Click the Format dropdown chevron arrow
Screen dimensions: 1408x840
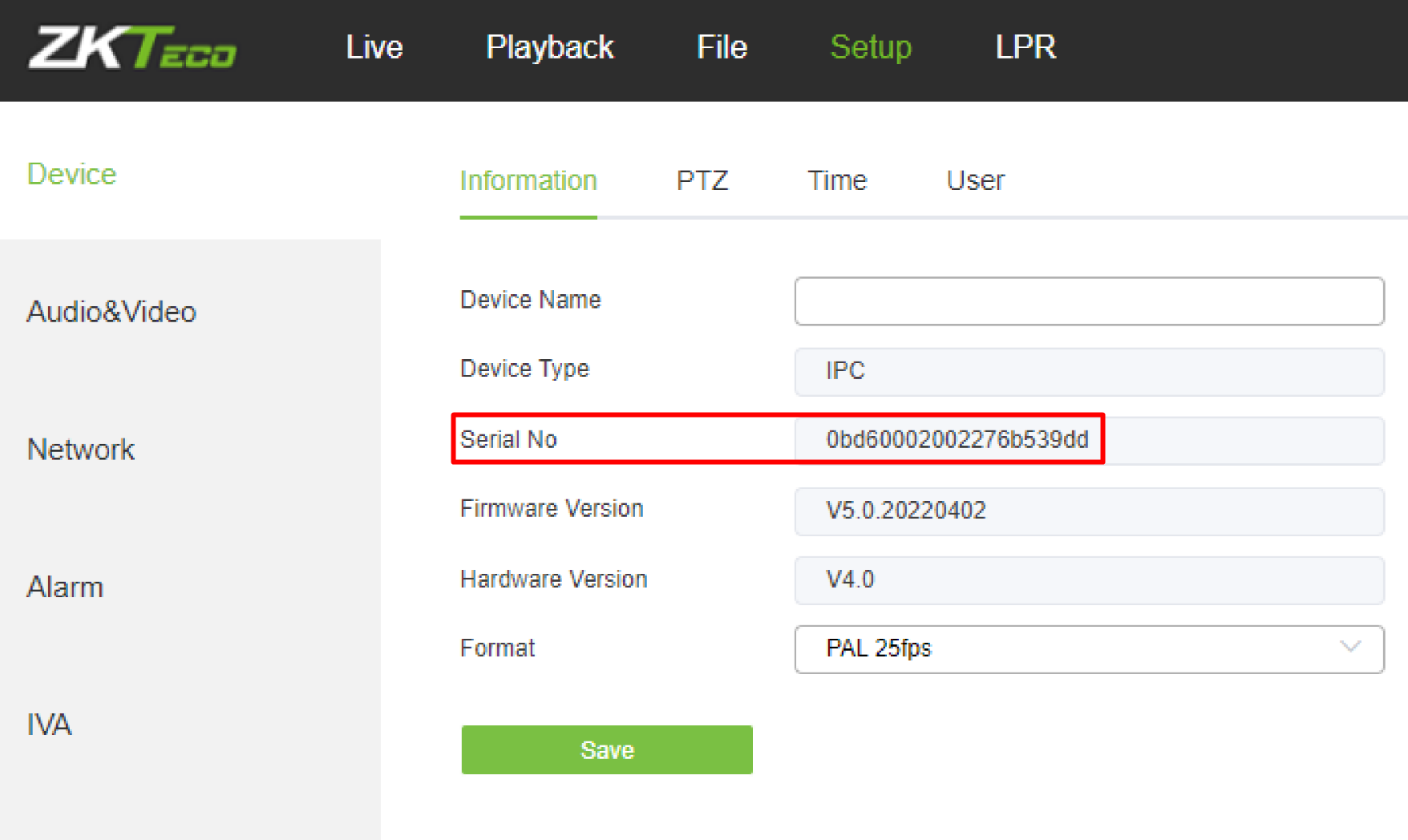tap(1350, 648)
